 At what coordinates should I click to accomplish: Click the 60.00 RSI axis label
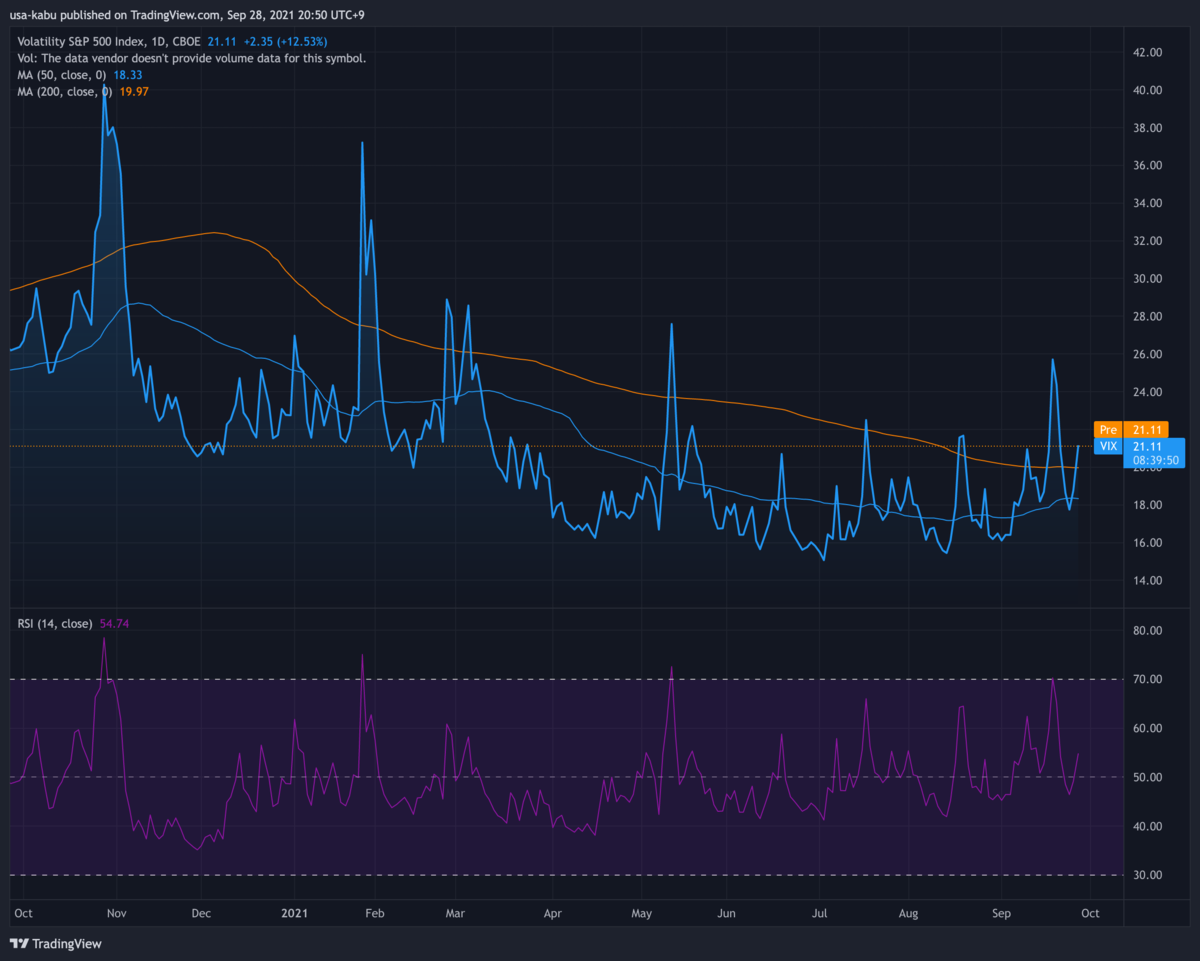point(1147,729)
